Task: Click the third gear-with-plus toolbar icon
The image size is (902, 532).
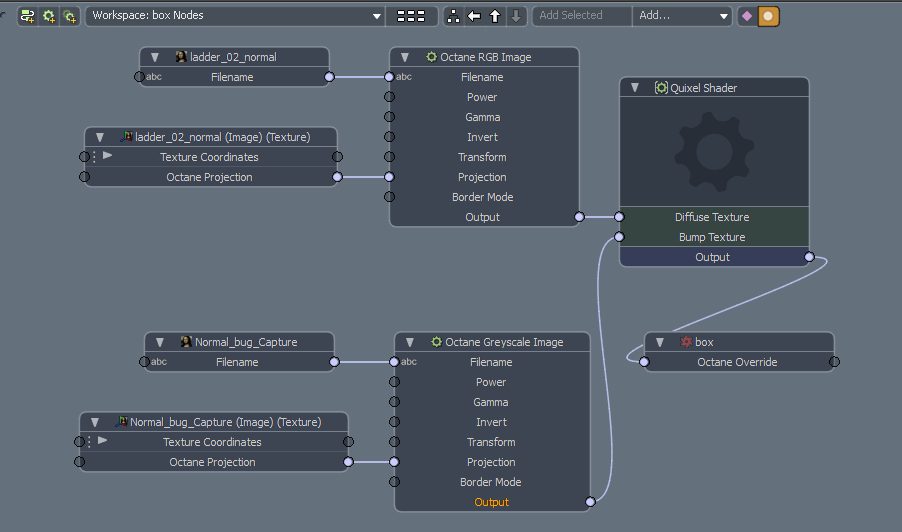Action: point(70,16)
